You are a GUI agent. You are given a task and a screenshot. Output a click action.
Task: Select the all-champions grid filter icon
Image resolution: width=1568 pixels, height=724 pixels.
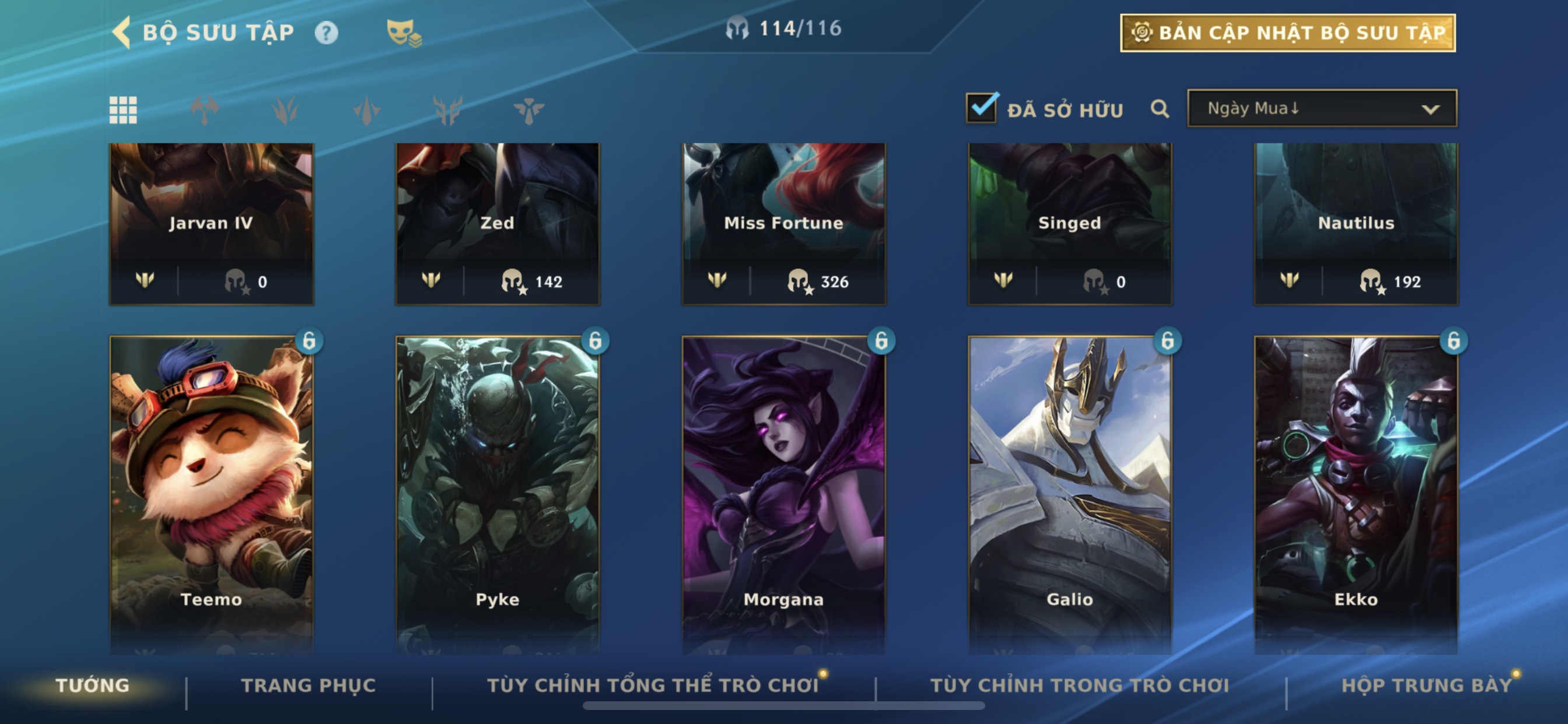[123, 110]
